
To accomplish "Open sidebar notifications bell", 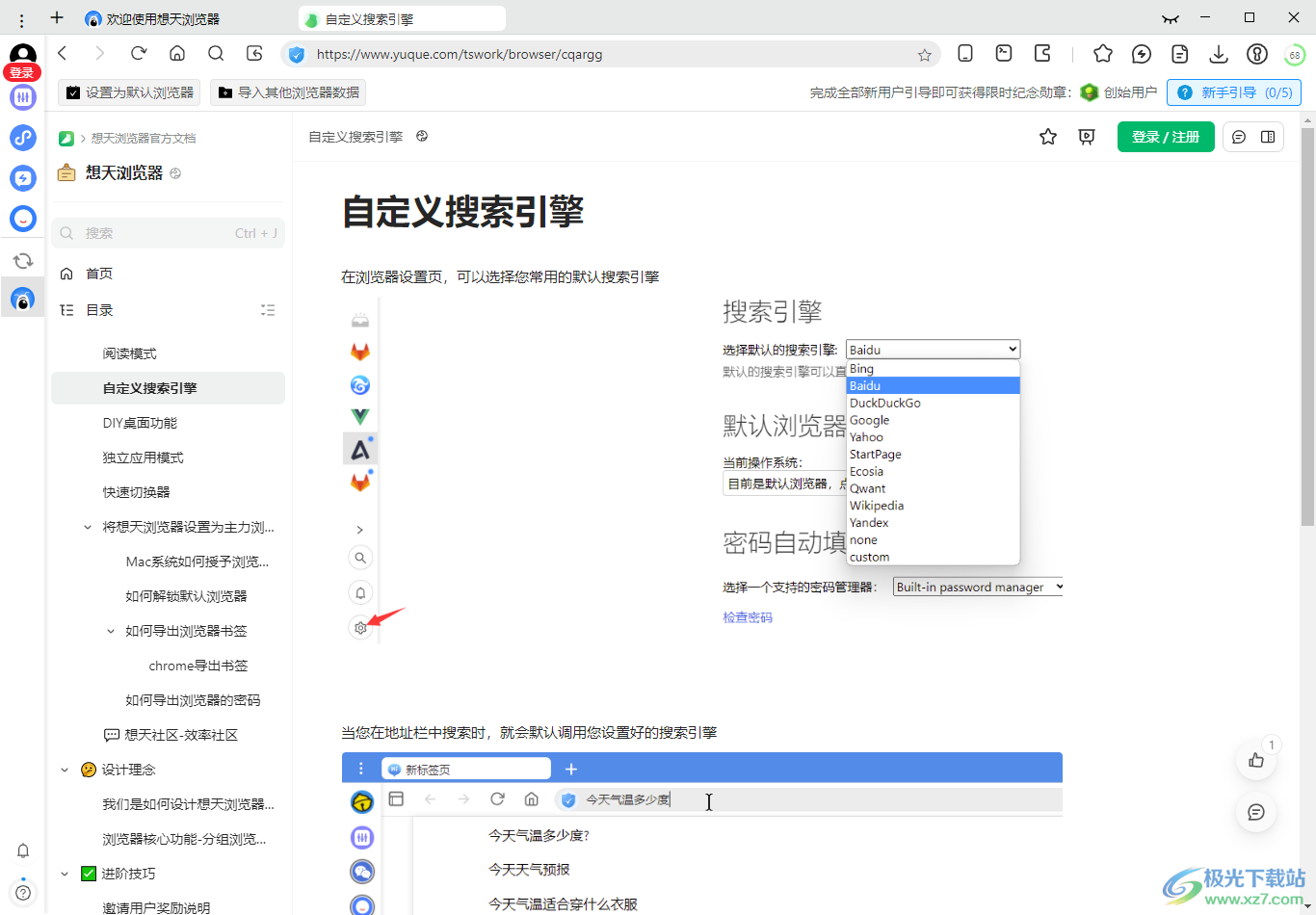I will 23,850.
